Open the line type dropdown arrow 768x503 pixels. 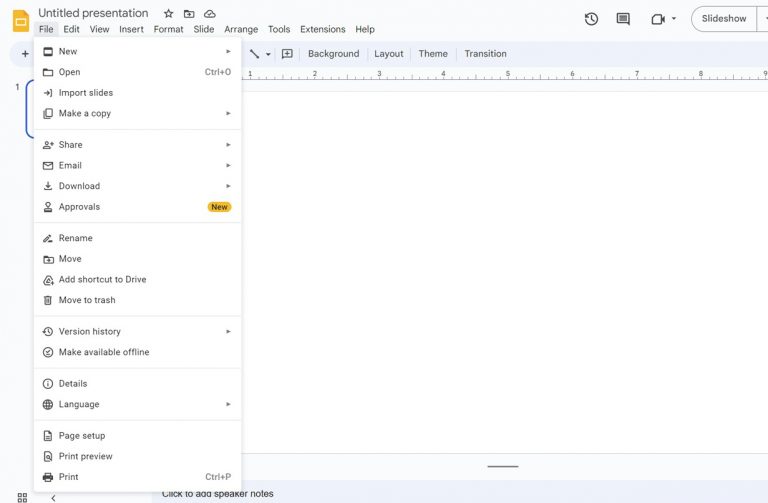click(x=268, y=54)
